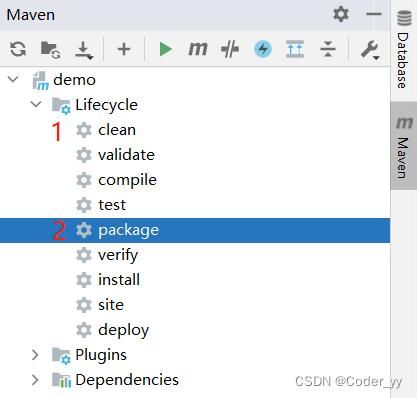Execute Maven goal 'm' icon
The height and width of the screenshot is (398, 417).
tap(198, 49)
